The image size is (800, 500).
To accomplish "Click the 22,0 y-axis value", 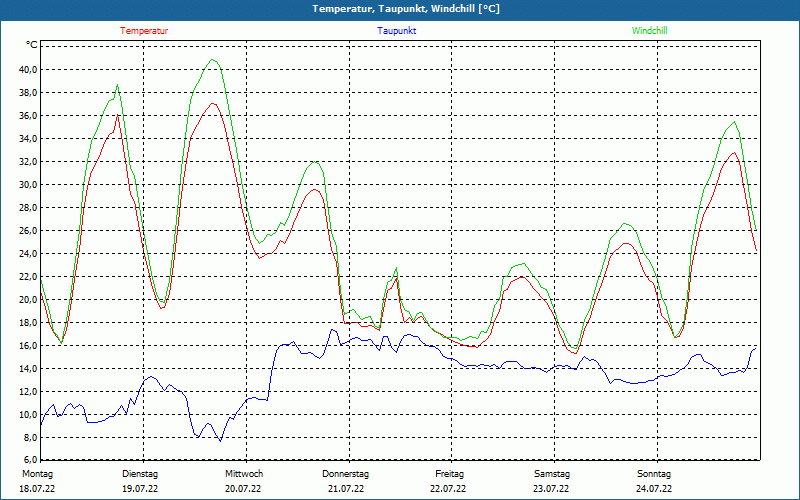I will (x=29, y=276).
